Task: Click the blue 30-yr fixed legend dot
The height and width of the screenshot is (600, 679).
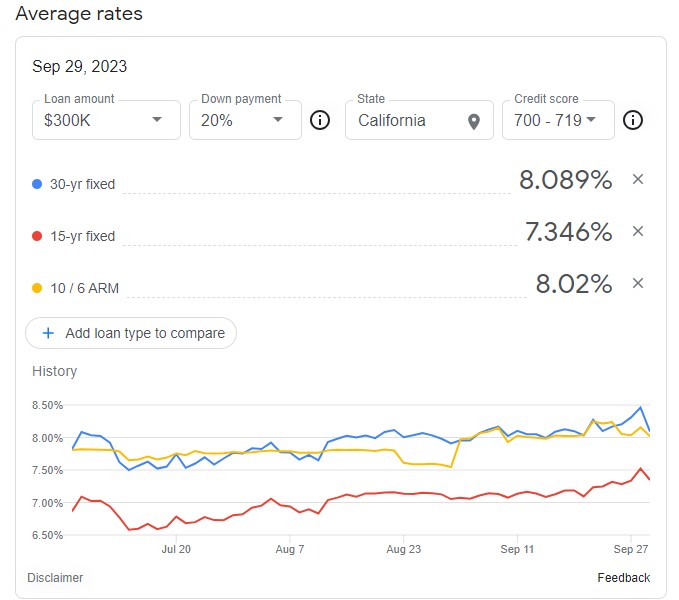Action: tap(37, 184)
